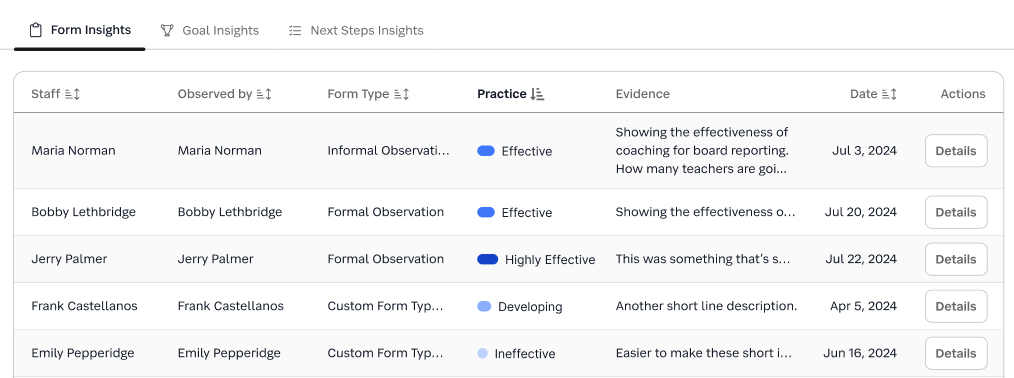Click the Developing rating color pill
Image resolution: width=1014 pixels, height=378 pixels.
484,306
